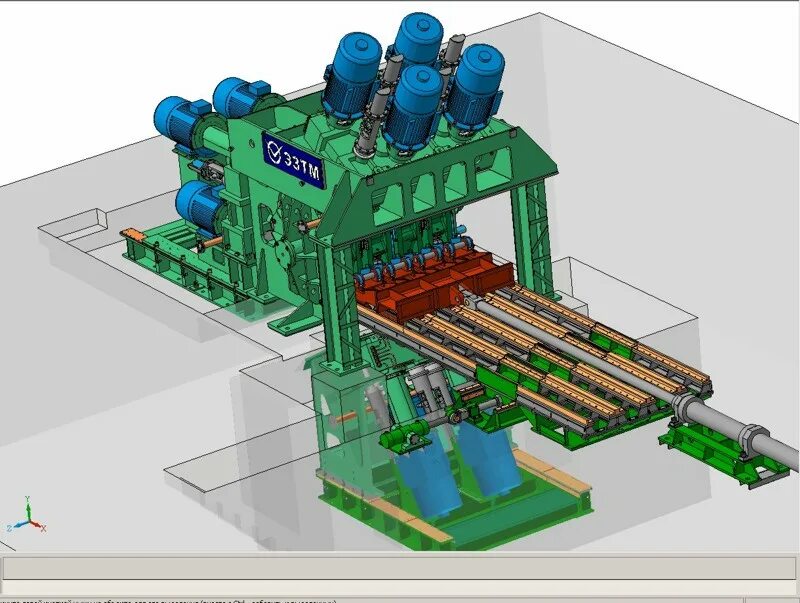Click the XYZ coordinate axis triad
This screenshot has height=603, width=800.
point(27,514)
